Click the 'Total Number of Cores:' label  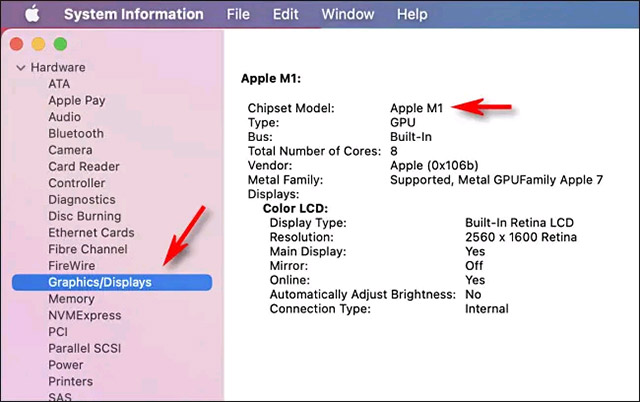[x=314, y=151]
